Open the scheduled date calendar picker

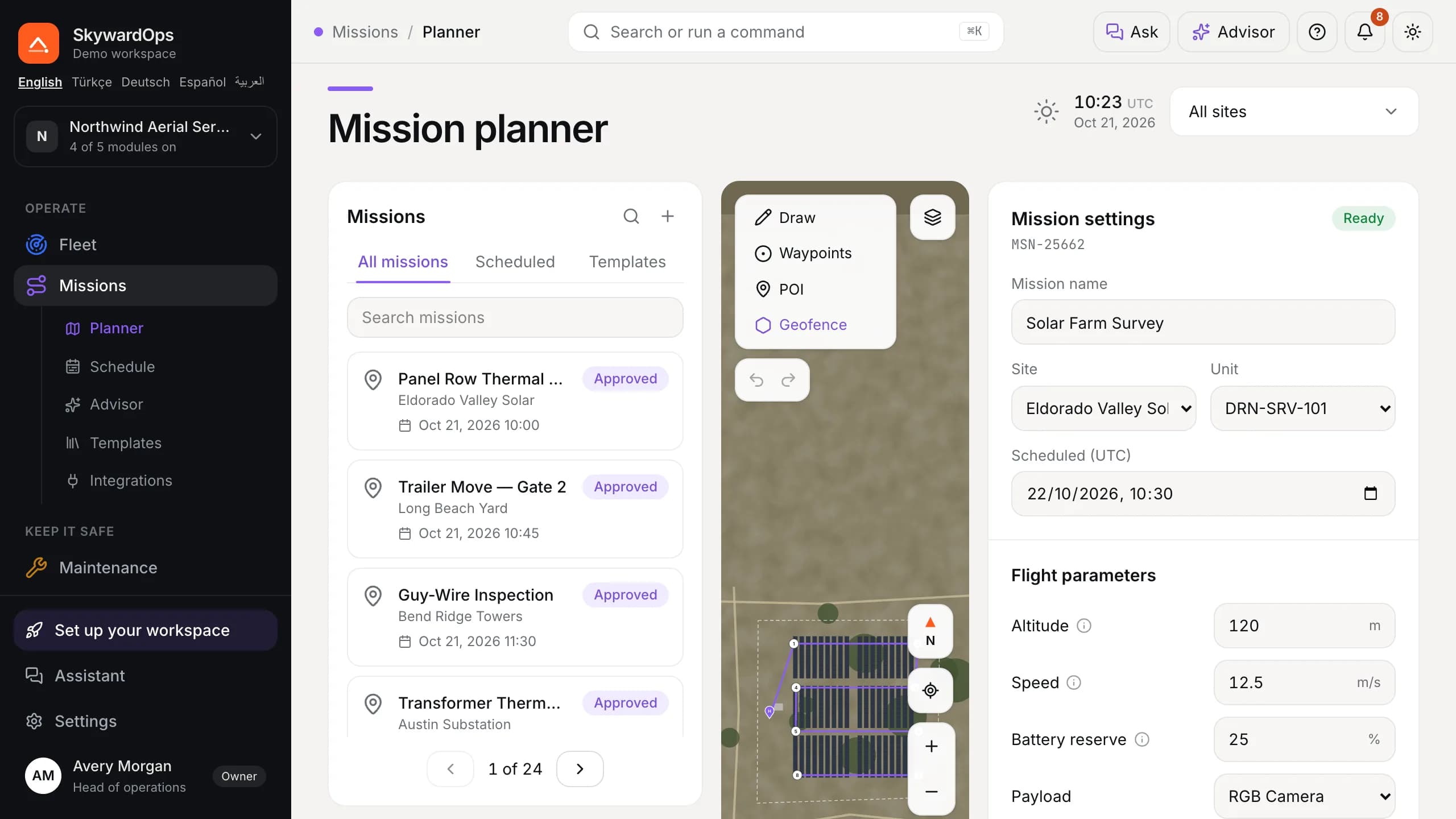click(x=1371, y=493)
